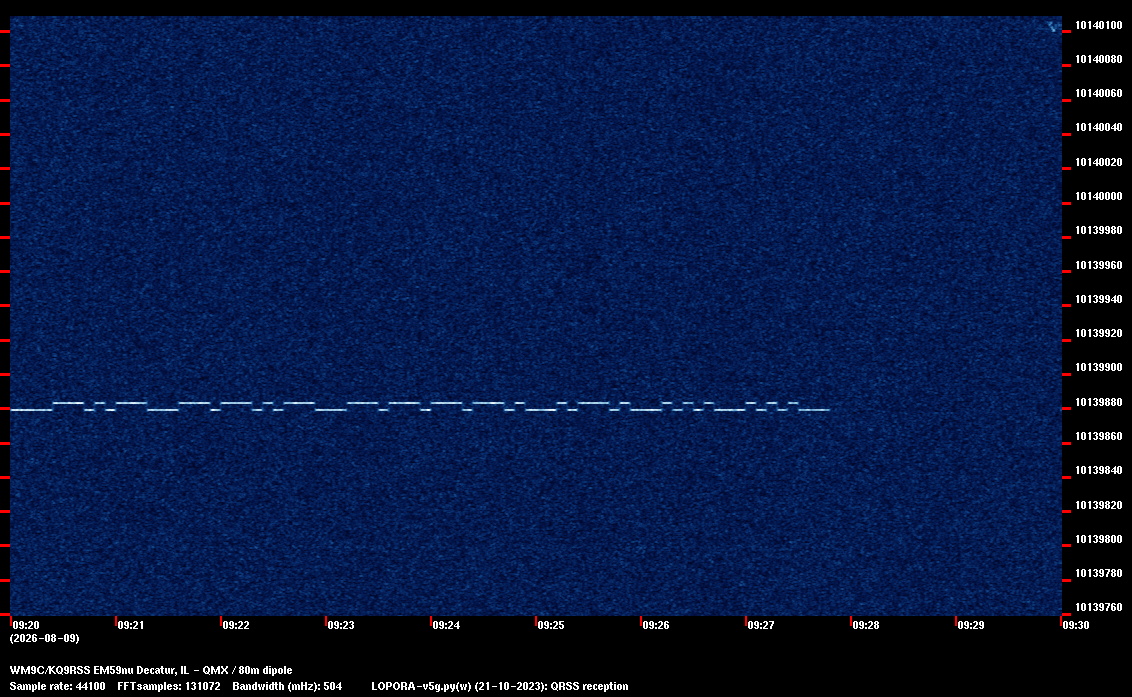Click the 09:26 time axis label

click(656, 625)
